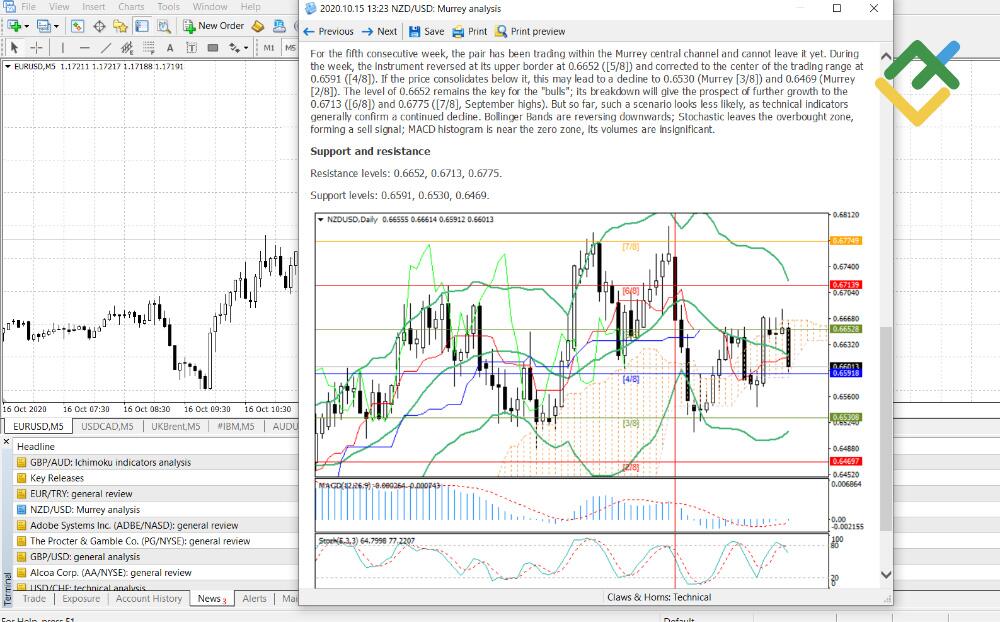Image resolution: width=1000 pixels, height=622 pixels.
Task: Switch to the Account History tab
Action: pos(149,599)
